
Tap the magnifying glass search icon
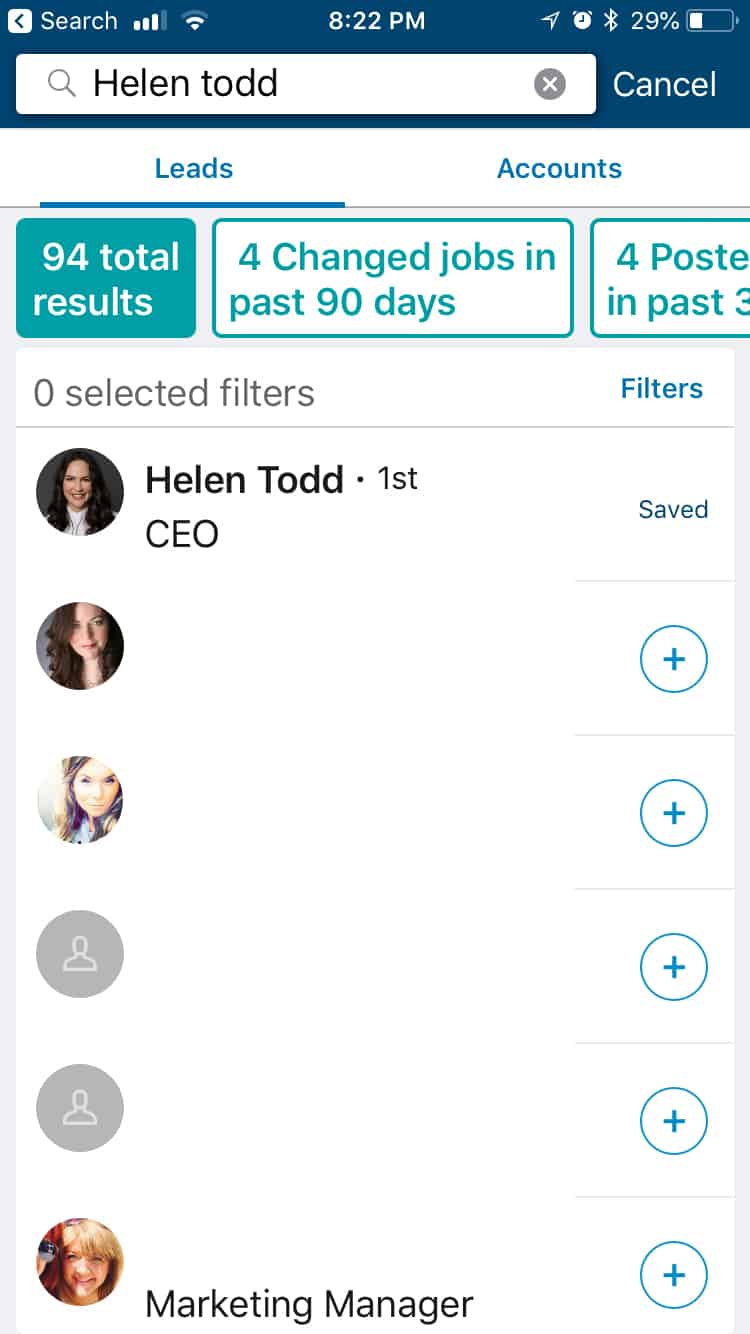(x=62, y=84)
